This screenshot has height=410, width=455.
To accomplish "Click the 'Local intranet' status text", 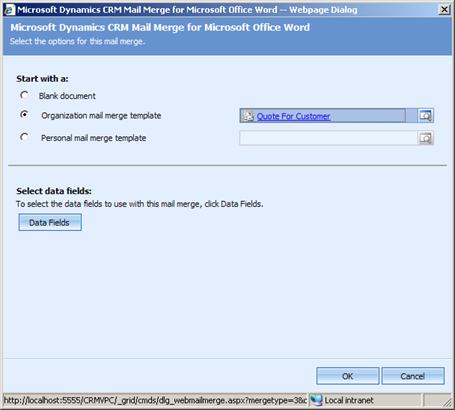I will click(x=349, y=400).
